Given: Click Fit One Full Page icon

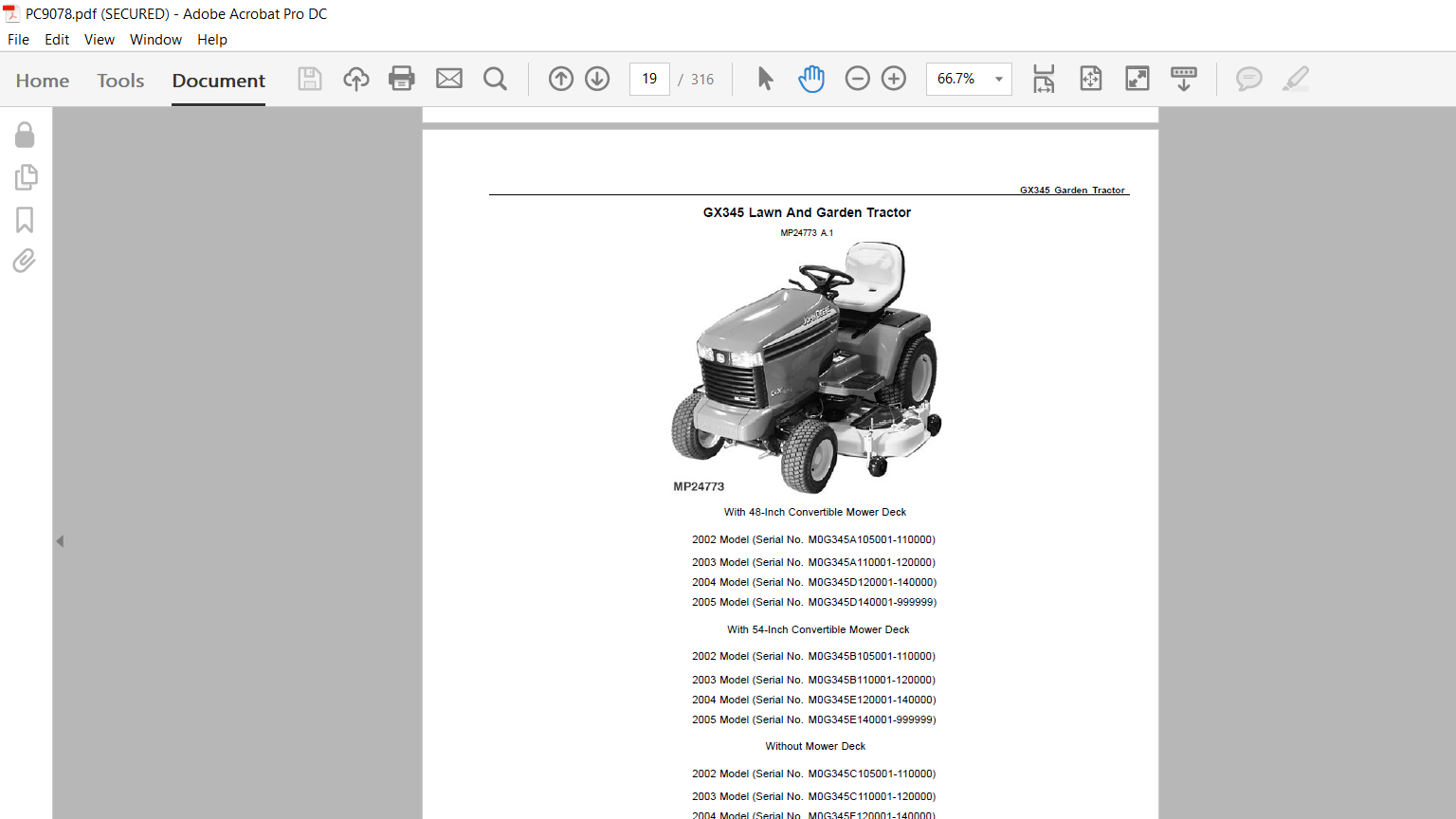Looking at the screenshot, I should [x=1091, y=79].
